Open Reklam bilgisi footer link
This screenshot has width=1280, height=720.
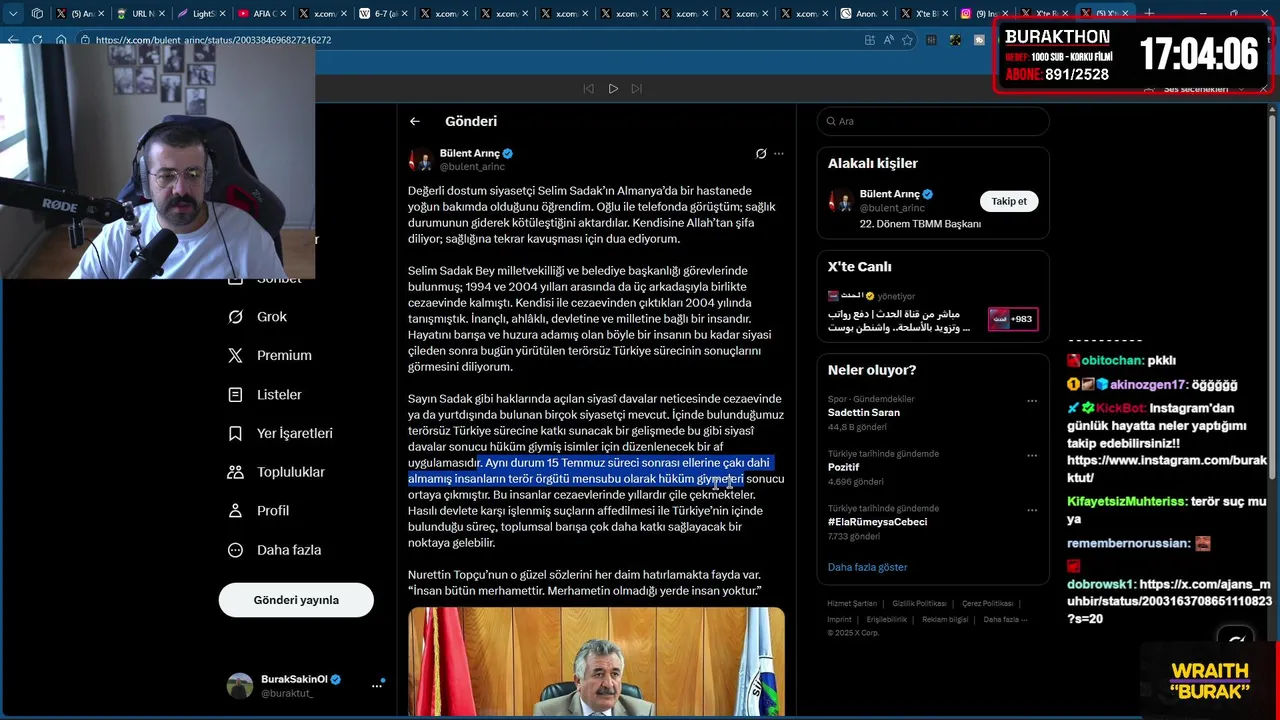click(x=945, y=619)
